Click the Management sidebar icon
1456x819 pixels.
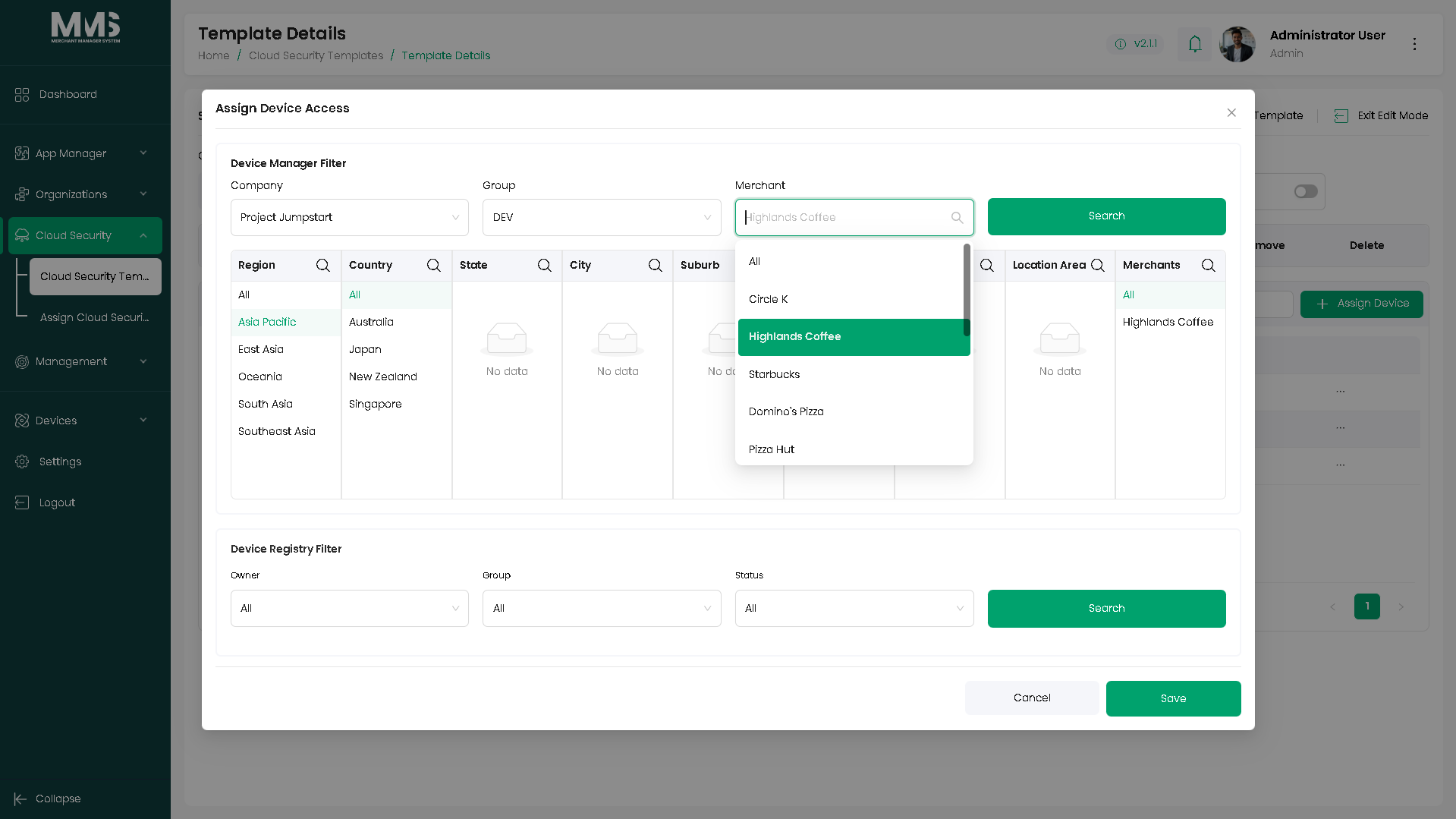tap(22, 361)
